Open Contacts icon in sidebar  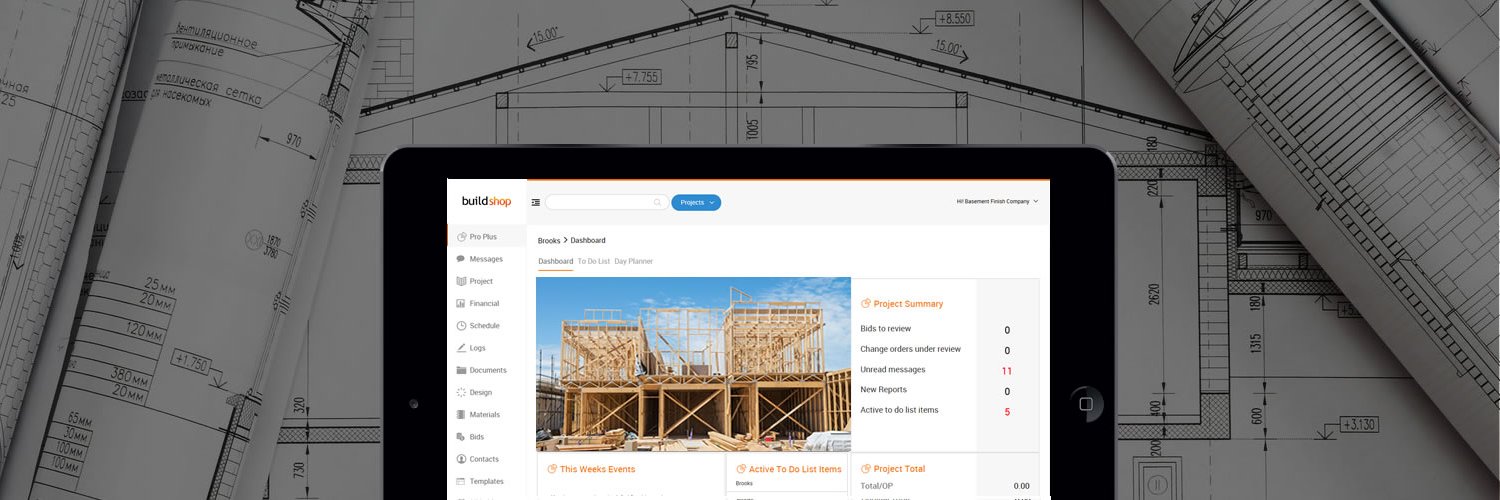[x=461, y=459]
